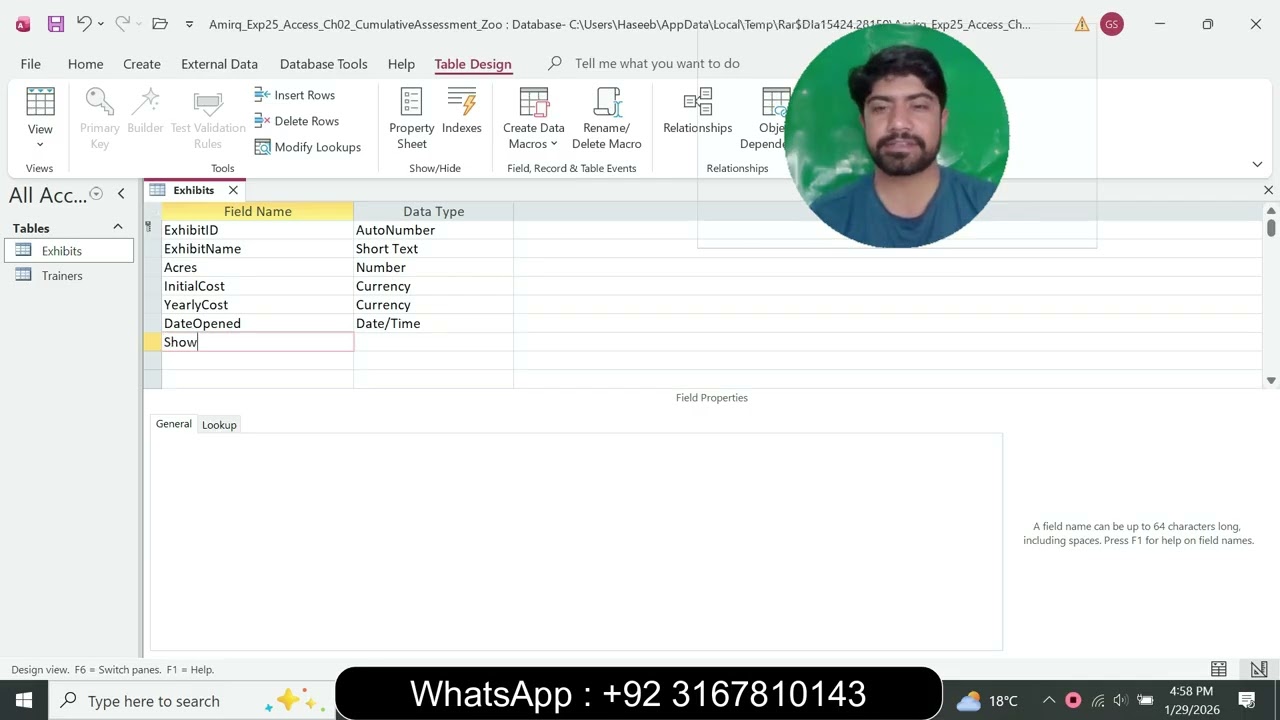Click the Undo arrow icon
The image size is (1280, 720).
pos(84,24)
